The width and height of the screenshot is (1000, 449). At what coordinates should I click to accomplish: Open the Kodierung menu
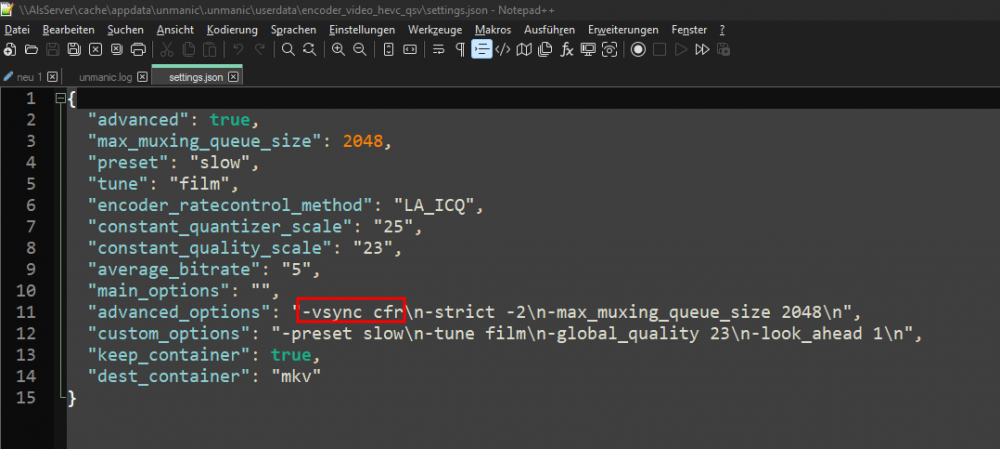click(232, 30)
